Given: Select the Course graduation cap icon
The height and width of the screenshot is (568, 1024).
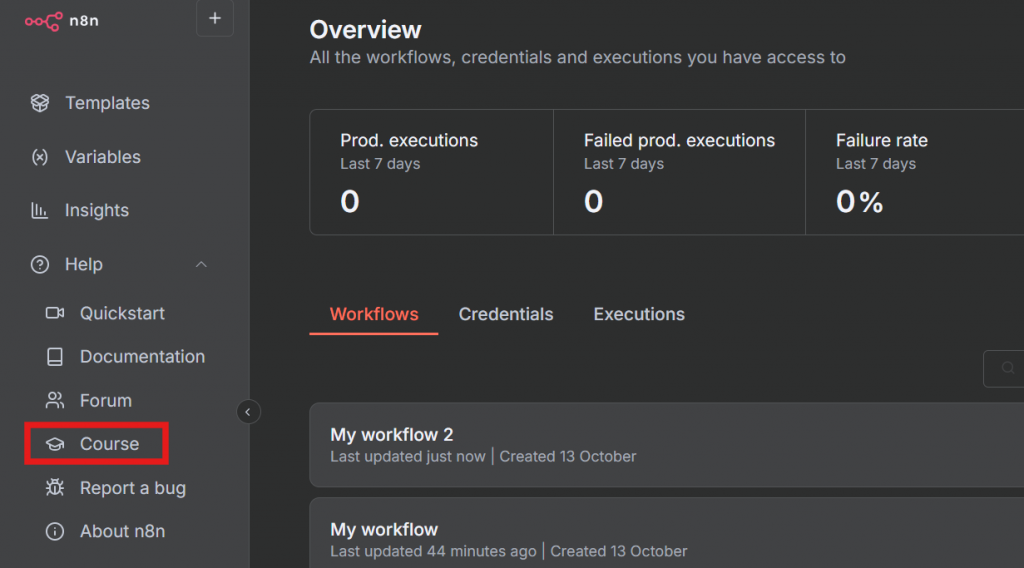Looking at the screenshot, I should coord(55,444).
